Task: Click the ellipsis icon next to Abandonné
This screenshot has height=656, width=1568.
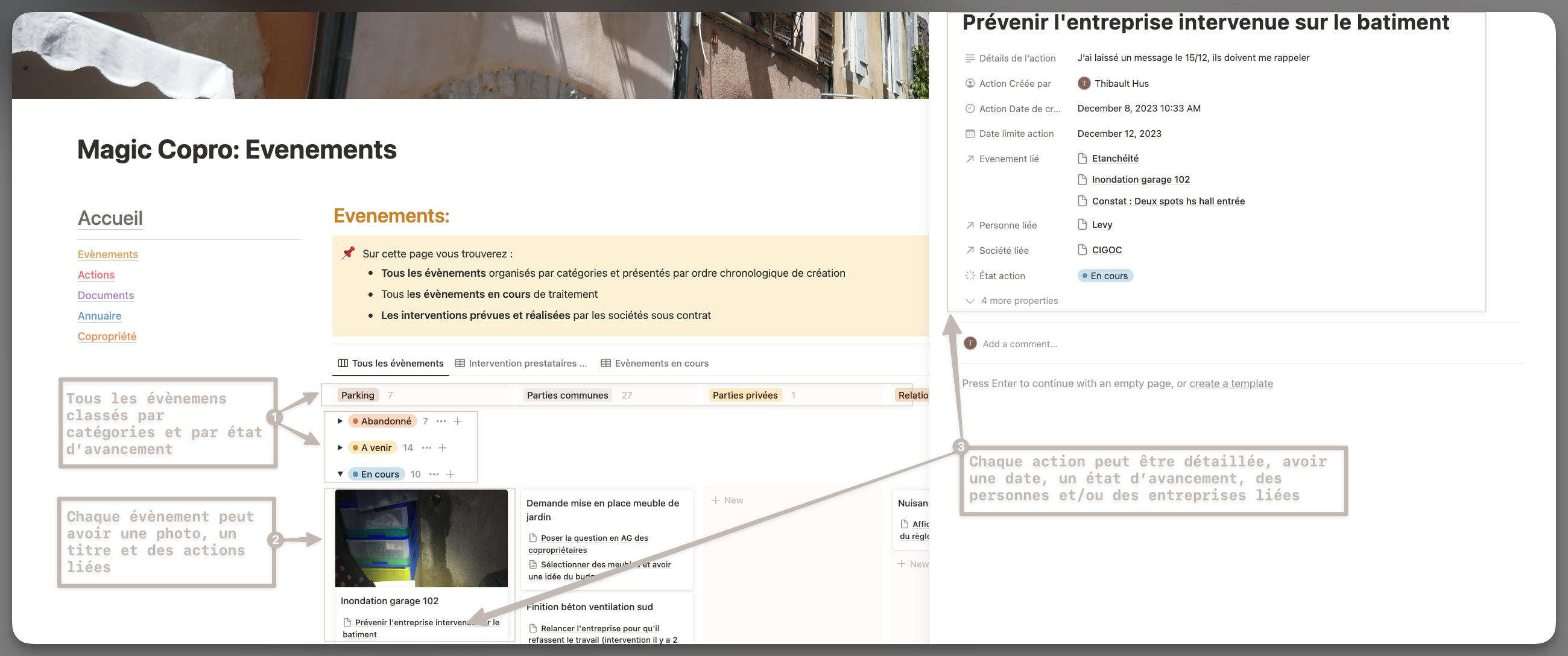Action: pyautogui.click(x=441, y=421)
